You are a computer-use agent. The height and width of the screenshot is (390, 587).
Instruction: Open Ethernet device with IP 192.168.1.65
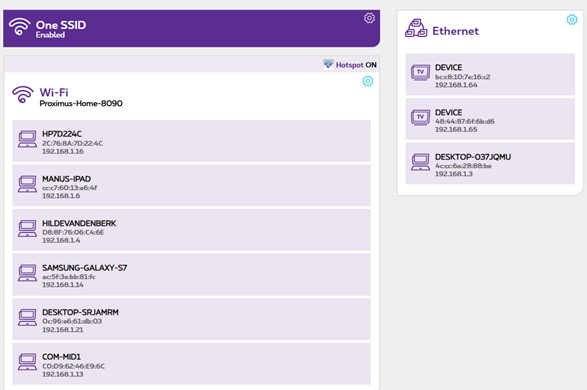point(490,119)
